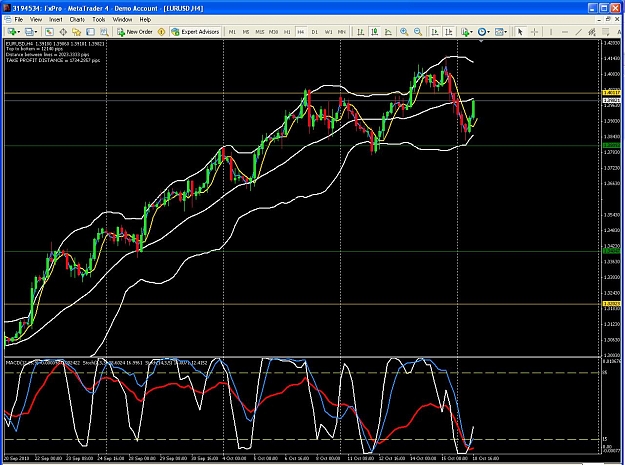625x465 pixels.
Task: Switch chart to M1 timeframe
Action: coord(232,32)
